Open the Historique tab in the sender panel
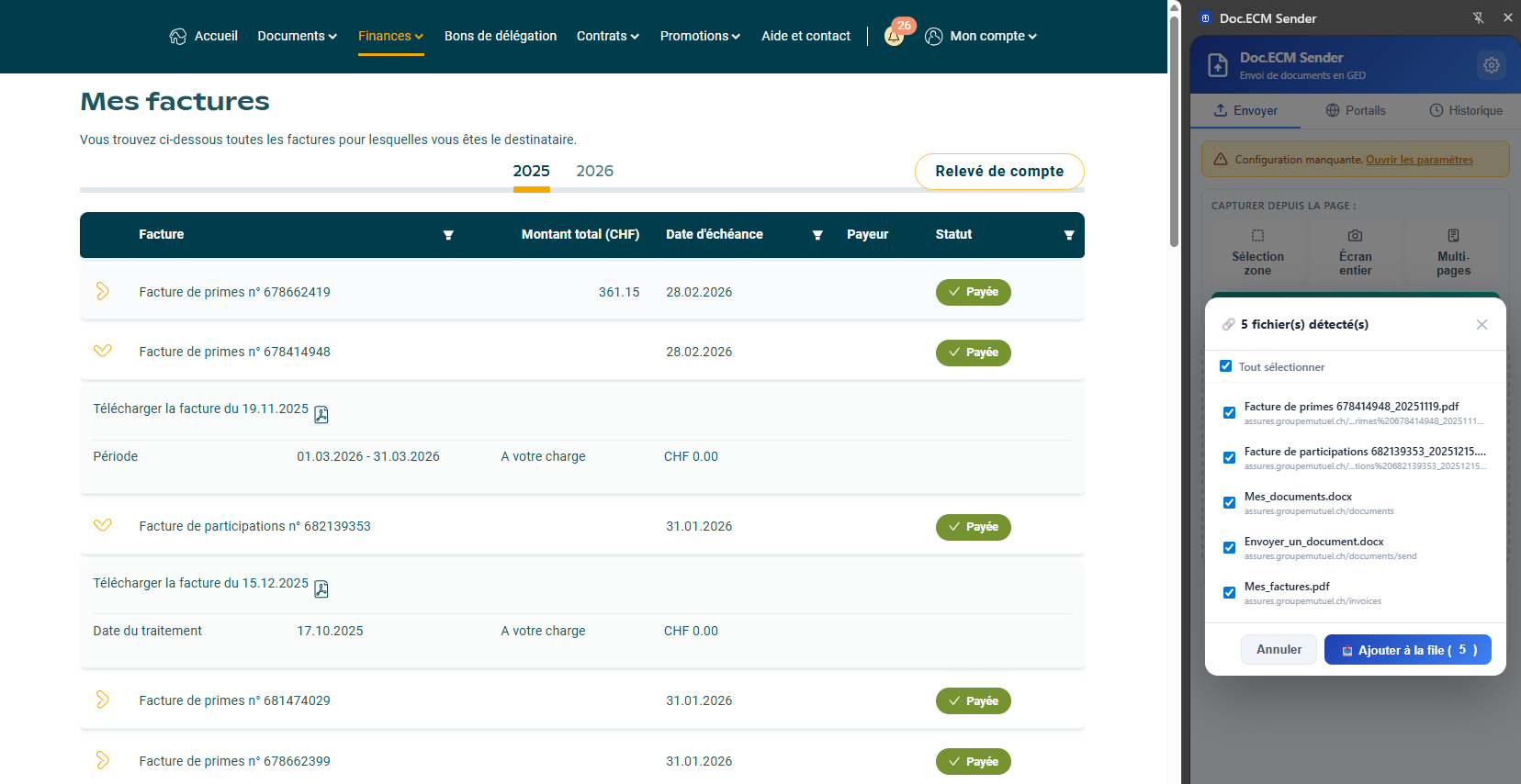This screenshot has height=784, width=1521. pos(1466,110)
